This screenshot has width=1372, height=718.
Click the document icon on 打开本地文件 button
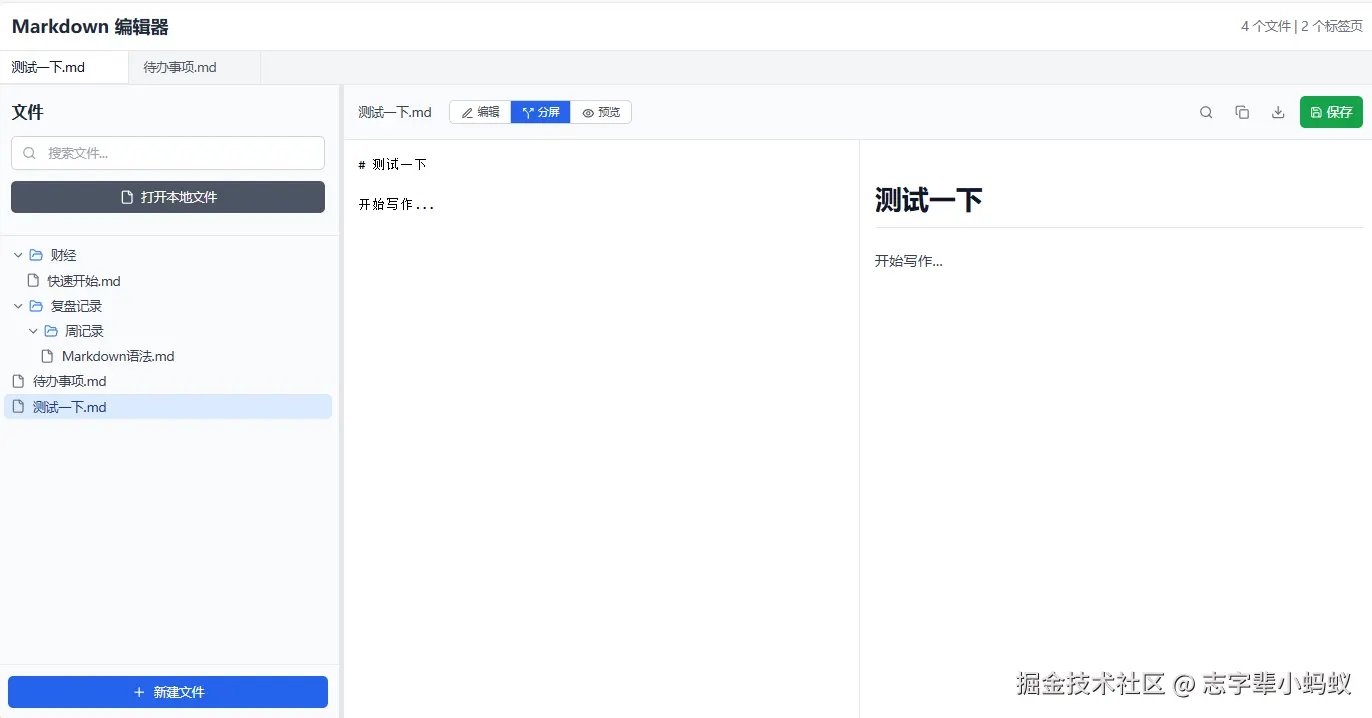point(127,197)
